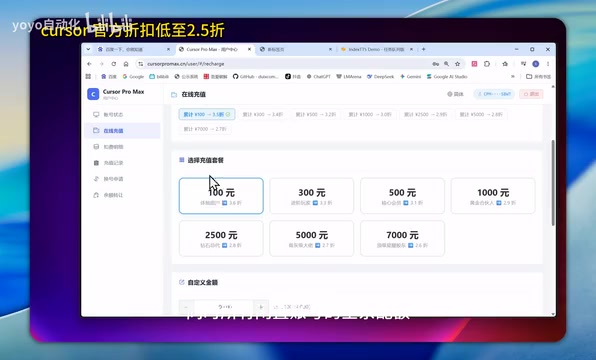Select the 累计 ¥7000 → 2.7折 tier pill
Viewport: 596px width, 360px height.
point(205,129)
